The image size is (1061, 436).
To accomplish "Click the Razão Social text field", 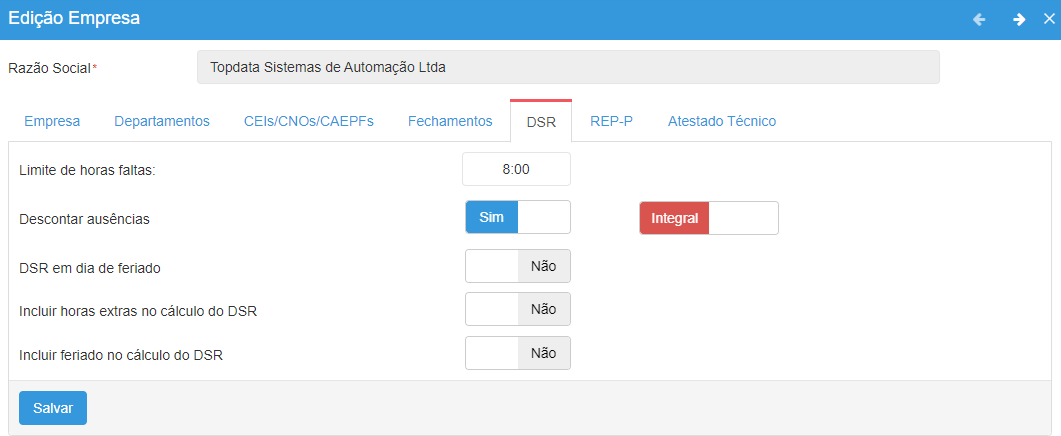I will (x=568, y=68).
